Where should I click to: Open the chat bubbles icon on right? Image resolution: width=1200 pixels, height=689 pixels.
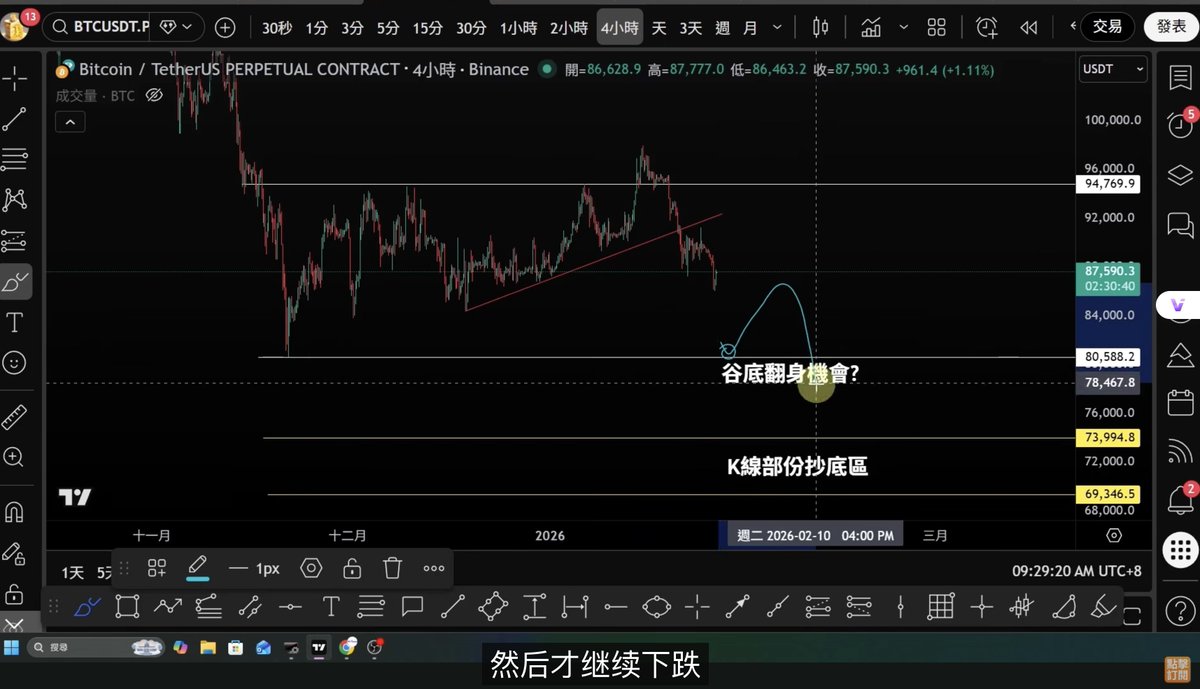point(1180,225)
